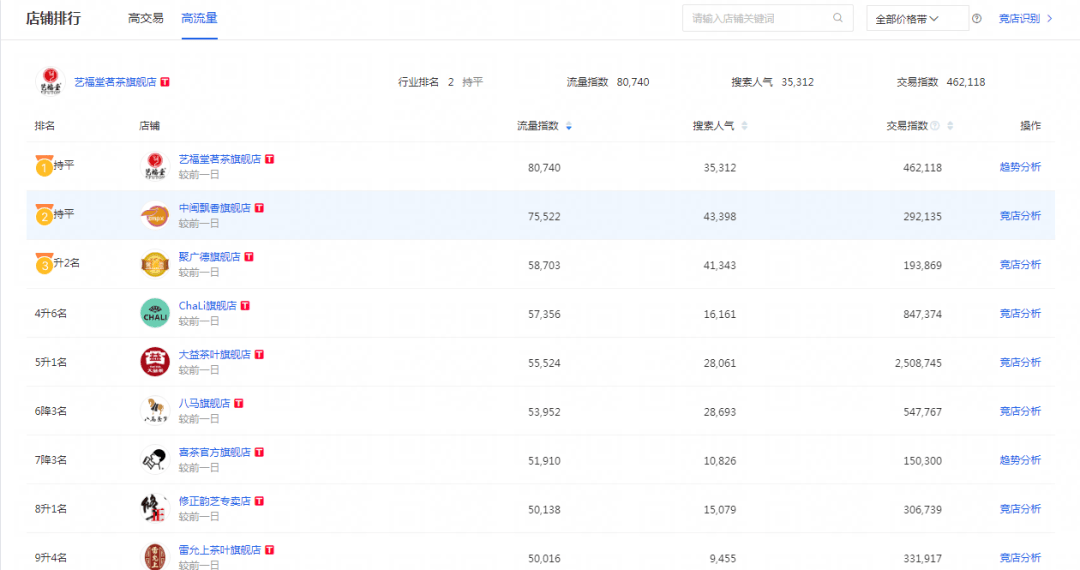1080x570 pixels.
Task: Click the chevron next to 竞店识别
Action: pyautogui.click(x=1050, y=19)
